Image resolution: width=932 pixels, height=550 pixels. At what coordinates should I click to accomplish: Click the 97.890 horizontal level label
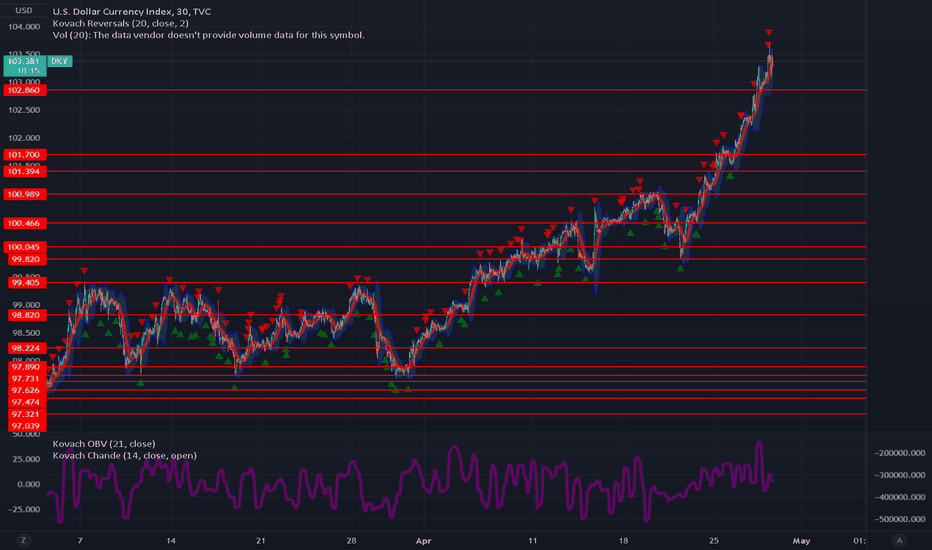coord(27,367)
